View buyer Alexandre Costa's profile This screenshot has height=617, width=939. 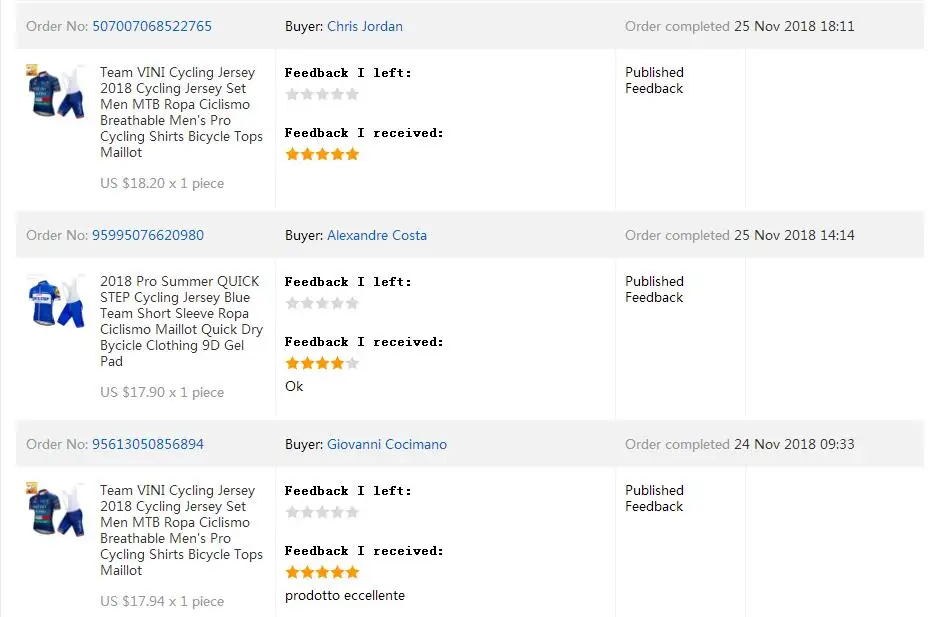[377, 235]
